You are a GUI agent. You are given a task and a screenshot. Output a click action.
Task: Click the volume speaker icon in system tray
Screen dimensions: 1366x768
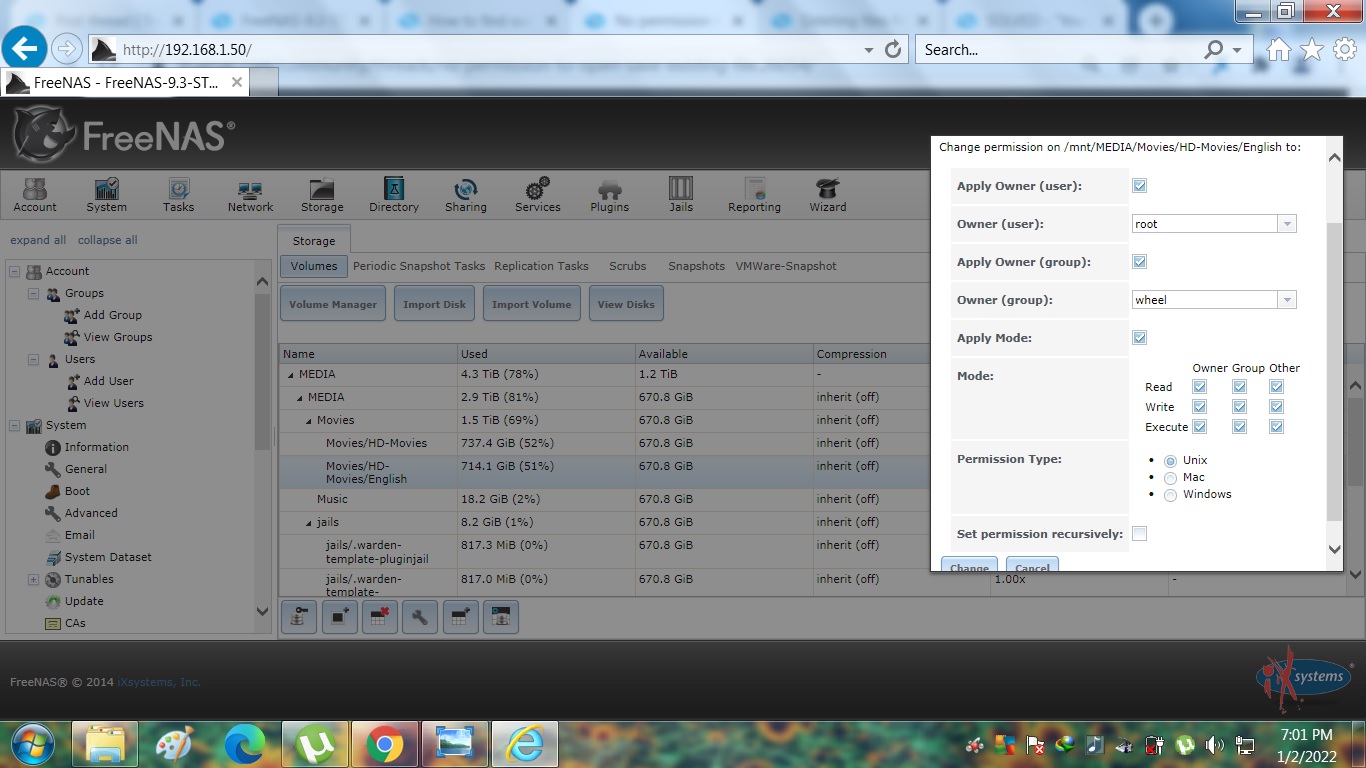(x=1215, y=745)
